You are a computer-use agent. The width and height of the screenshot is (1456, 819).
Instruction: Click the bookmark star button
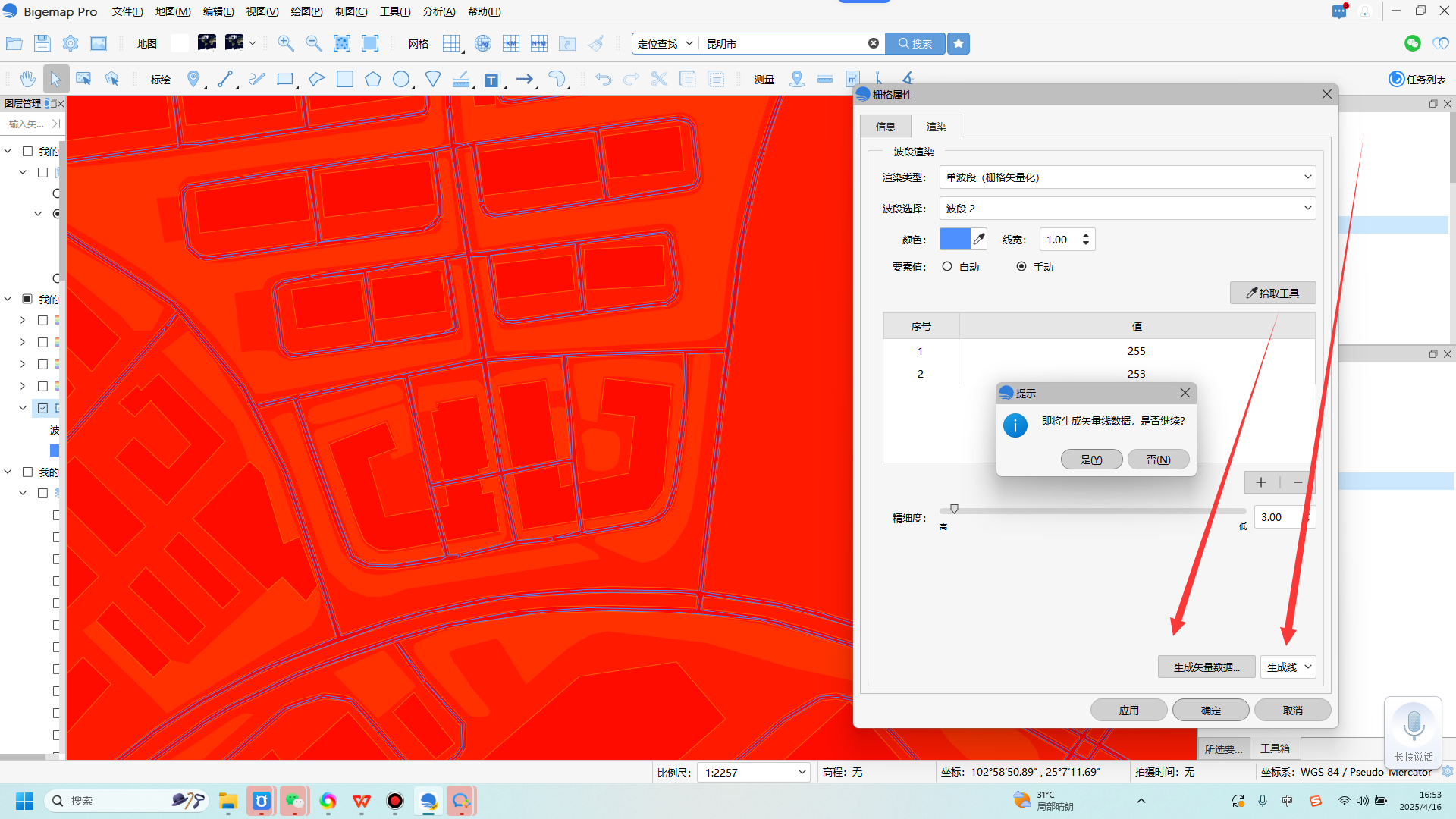pos(959,43)
